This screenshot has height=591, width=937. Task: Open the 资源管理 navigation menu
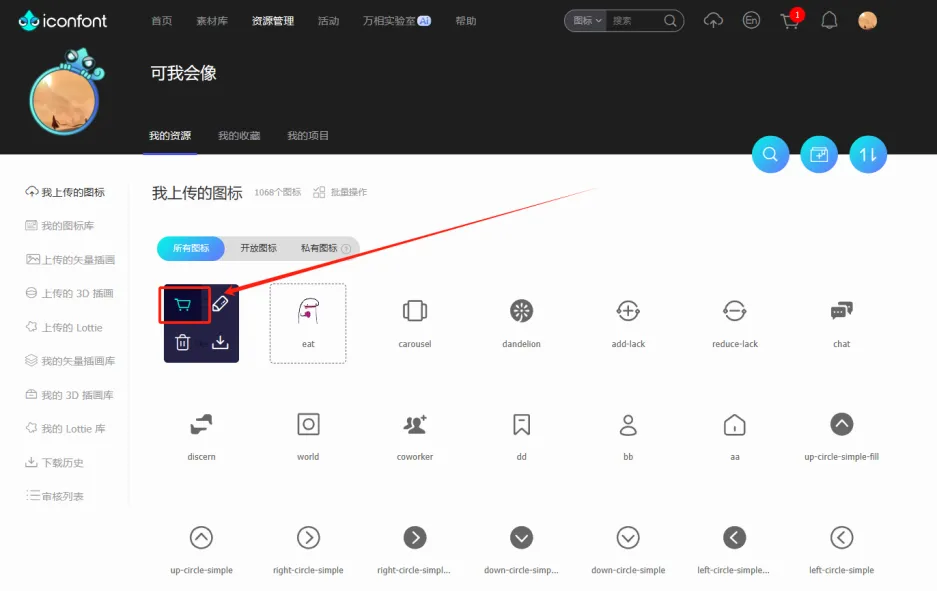click(273, 21)
